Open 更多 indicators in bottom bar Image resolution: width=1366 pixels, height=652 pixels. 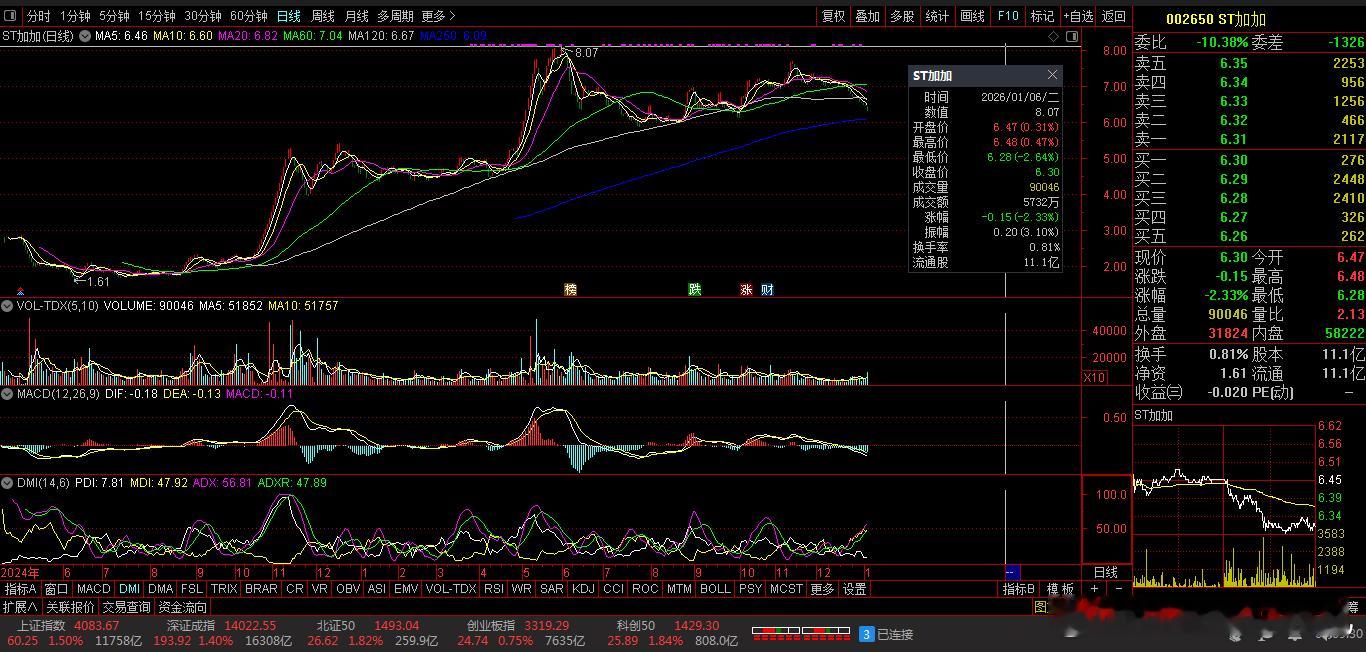(822, 589)
